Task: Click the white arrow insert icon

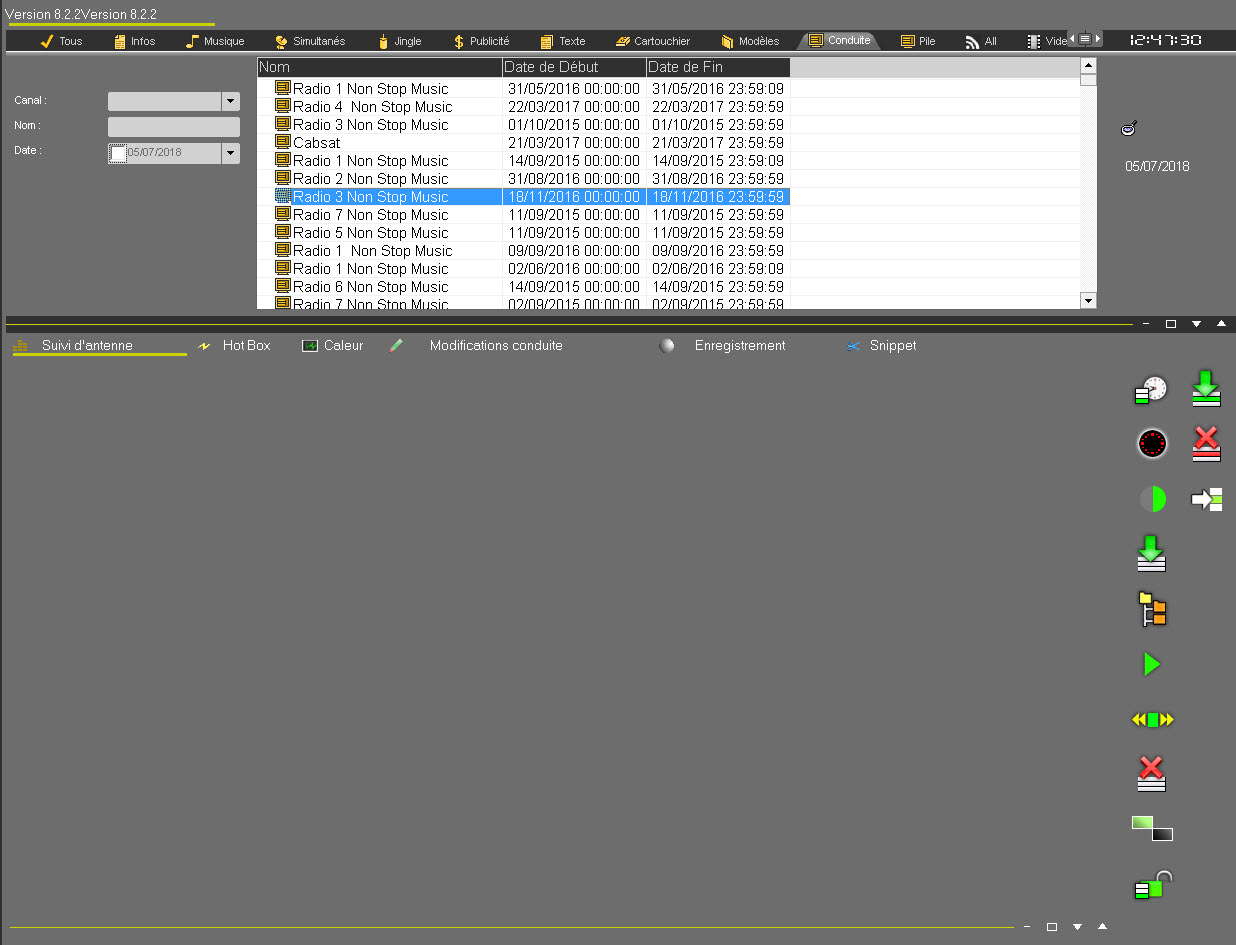Action: pyautogui.click(x=1207, y=499)
